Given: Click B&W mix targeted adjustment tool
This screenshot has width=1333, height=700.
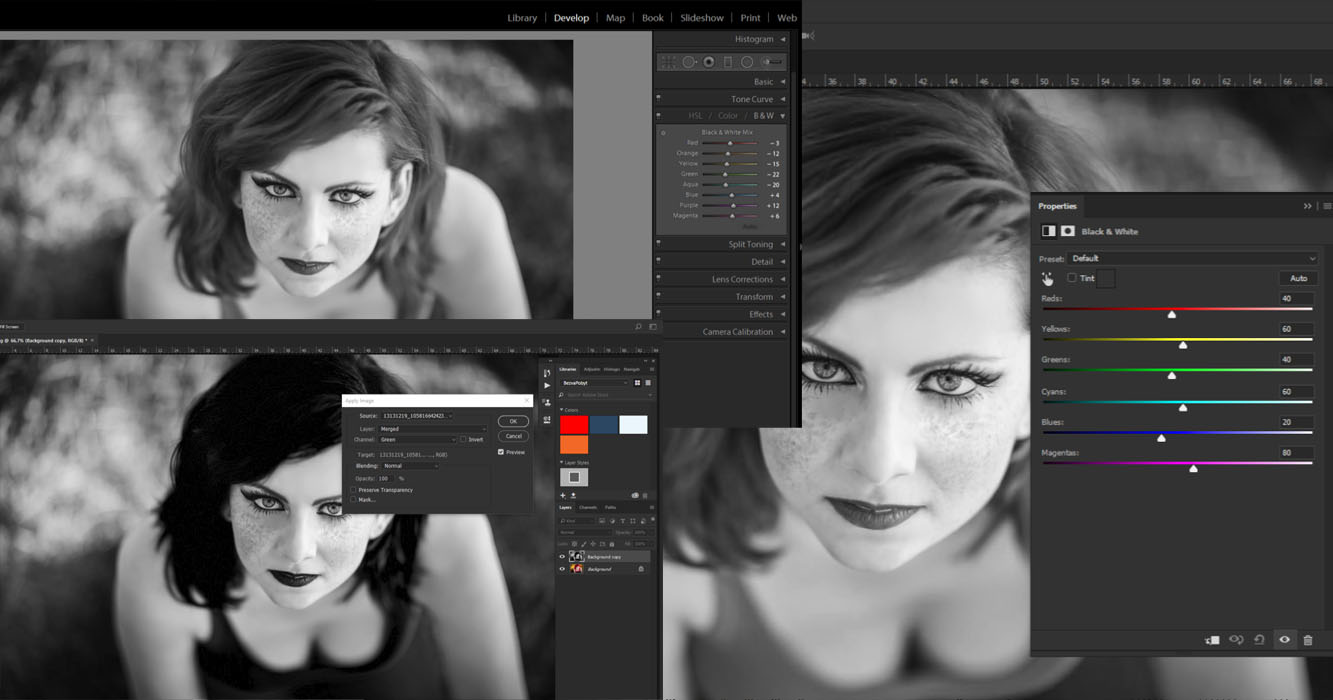Looking at the screenshot, I should (x=663, y=133).
